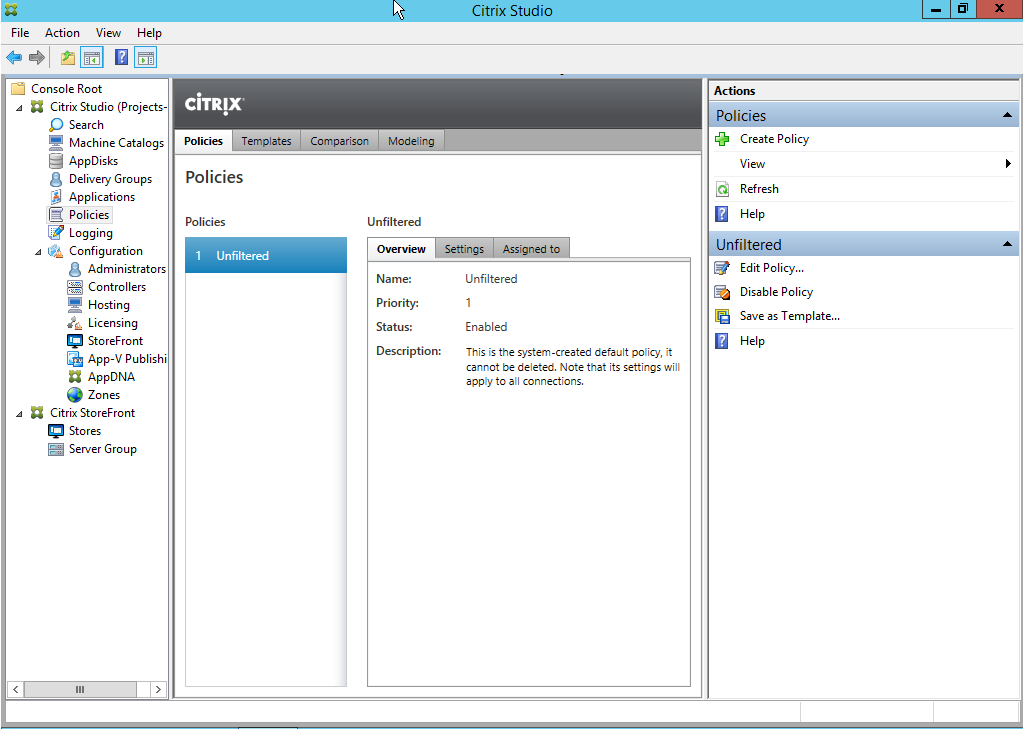Collapse the Unfiltered actions section
This screenshot has width=1023, height=729.
[1007, 244]
